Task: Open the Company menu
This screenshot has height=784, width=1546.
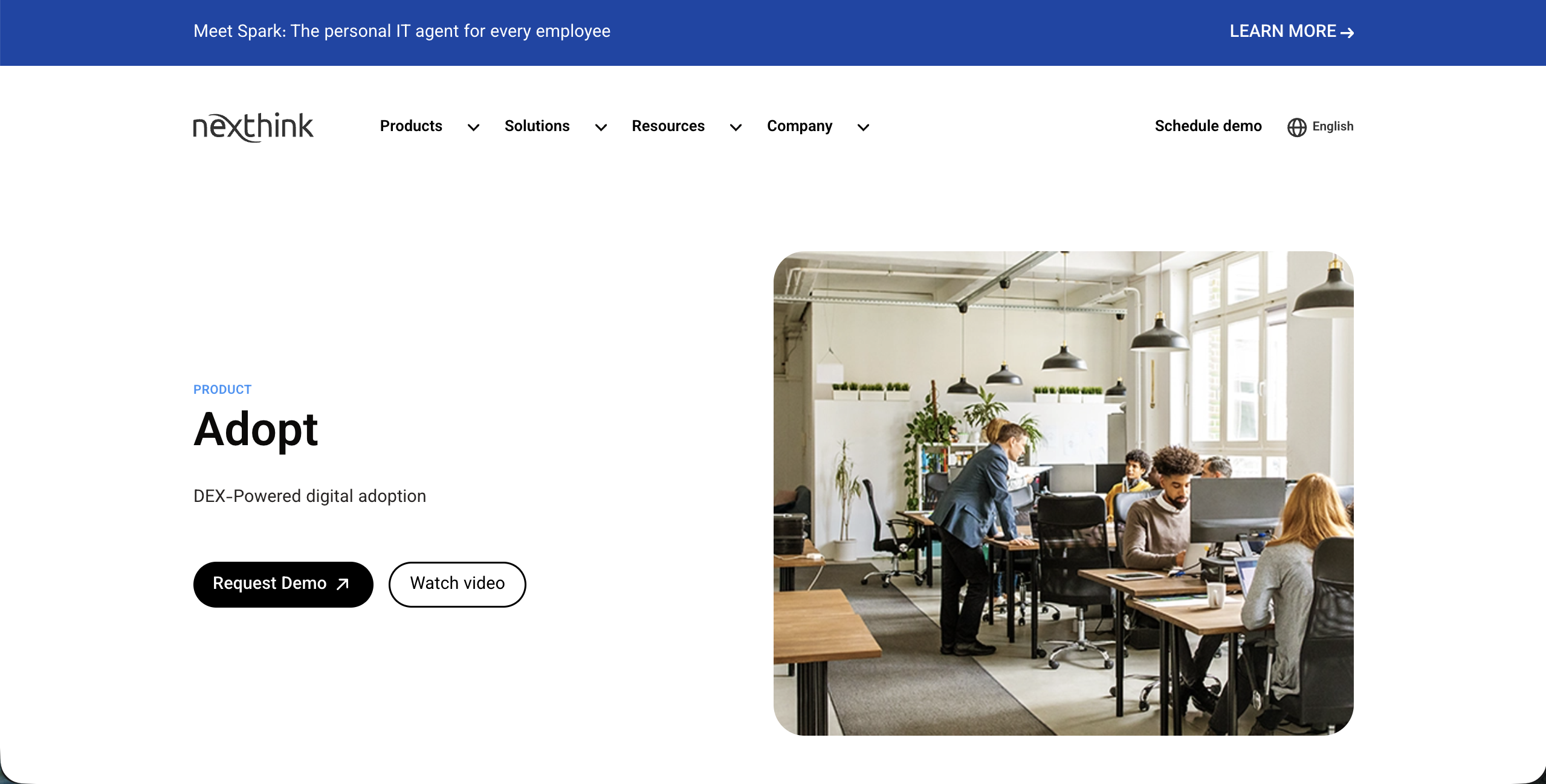Action: click(x=799, y=126)
